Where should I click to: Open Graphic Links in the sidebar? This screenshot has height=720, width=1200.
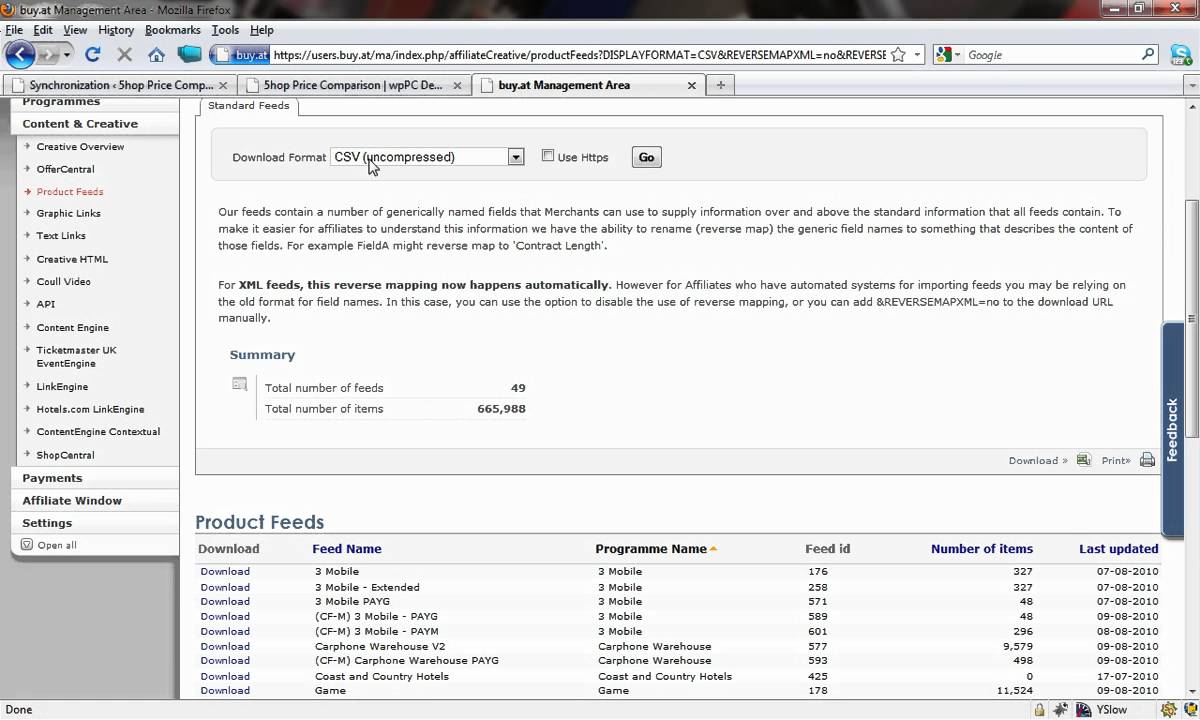pyautogui.click(x=68, y=213)
